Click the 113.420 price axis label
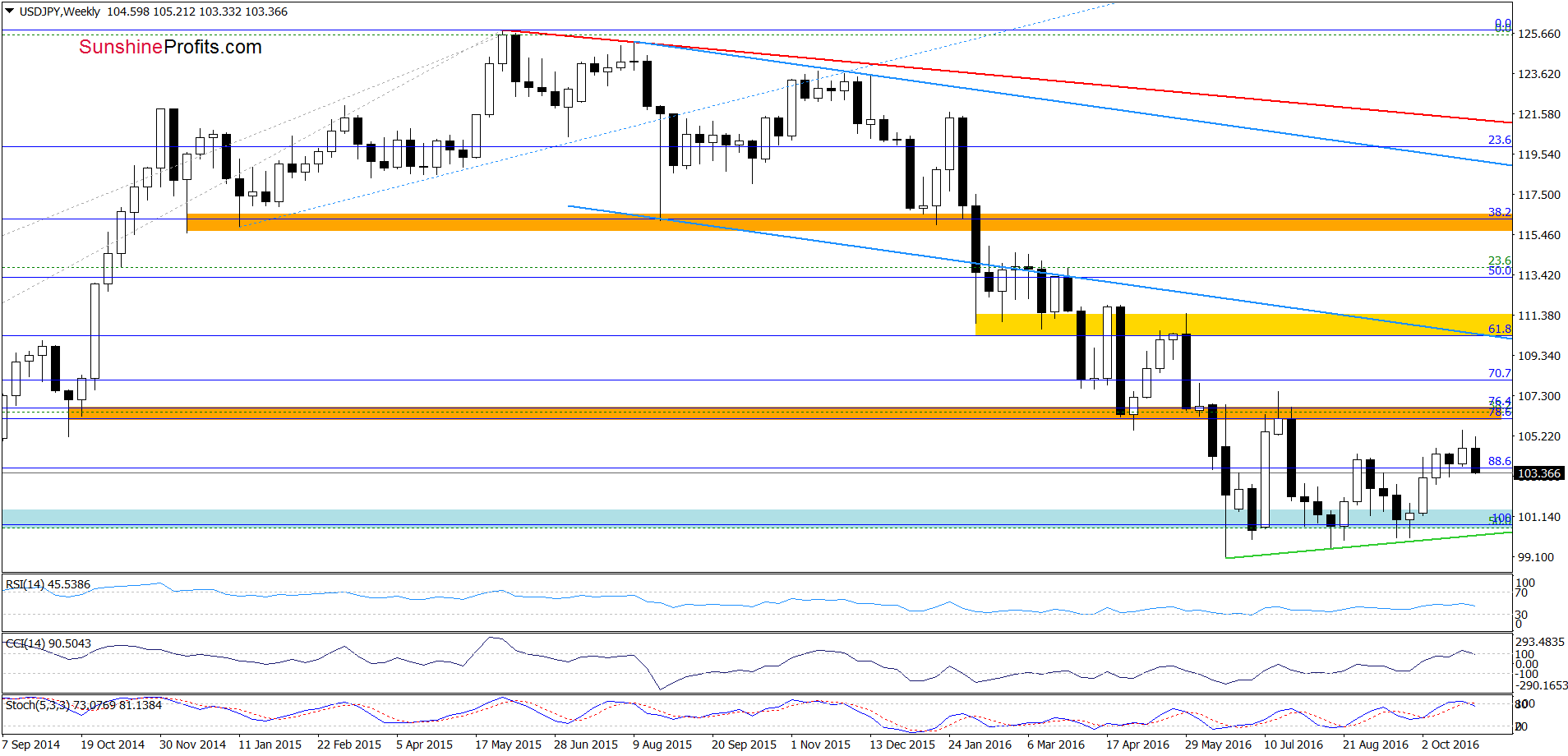 [x=1538, y=275]
